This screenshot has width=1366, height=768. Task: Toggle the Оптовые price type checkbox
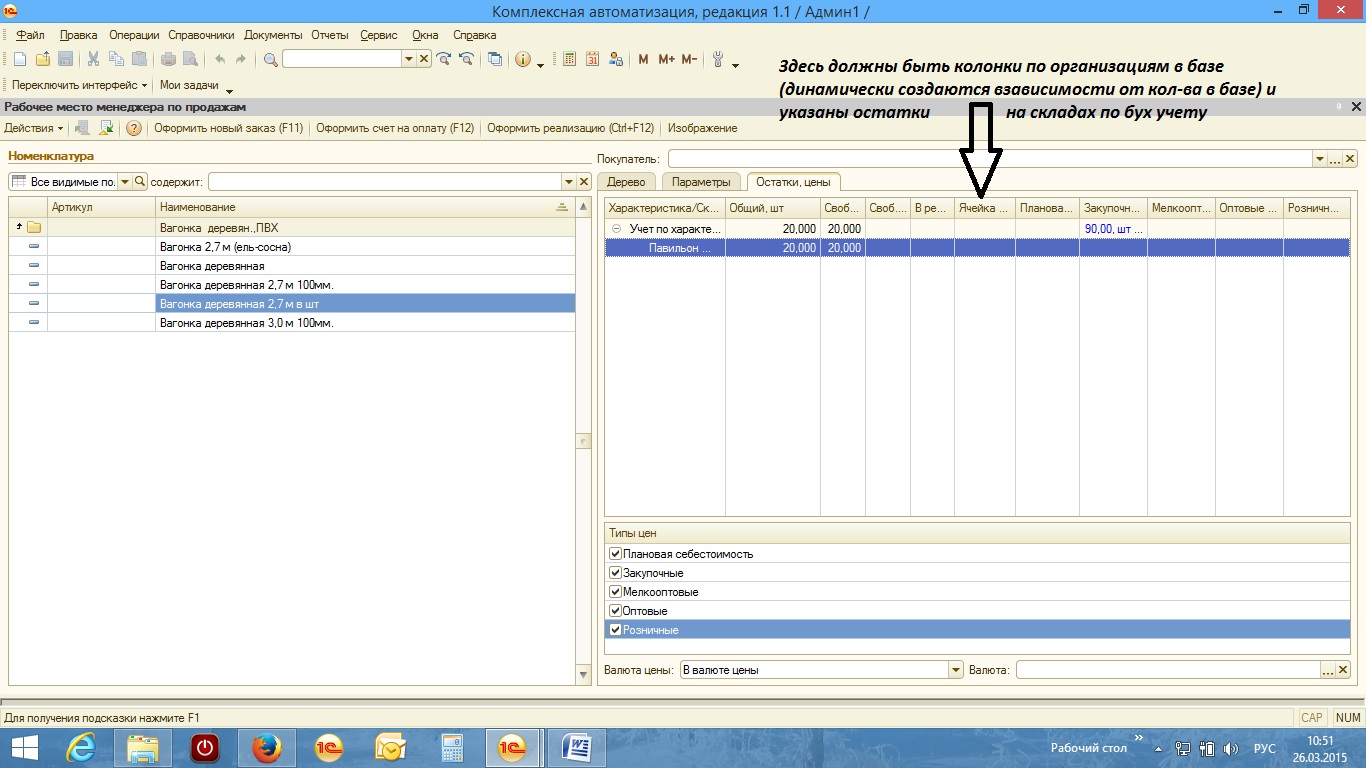(x=616, y=611)
